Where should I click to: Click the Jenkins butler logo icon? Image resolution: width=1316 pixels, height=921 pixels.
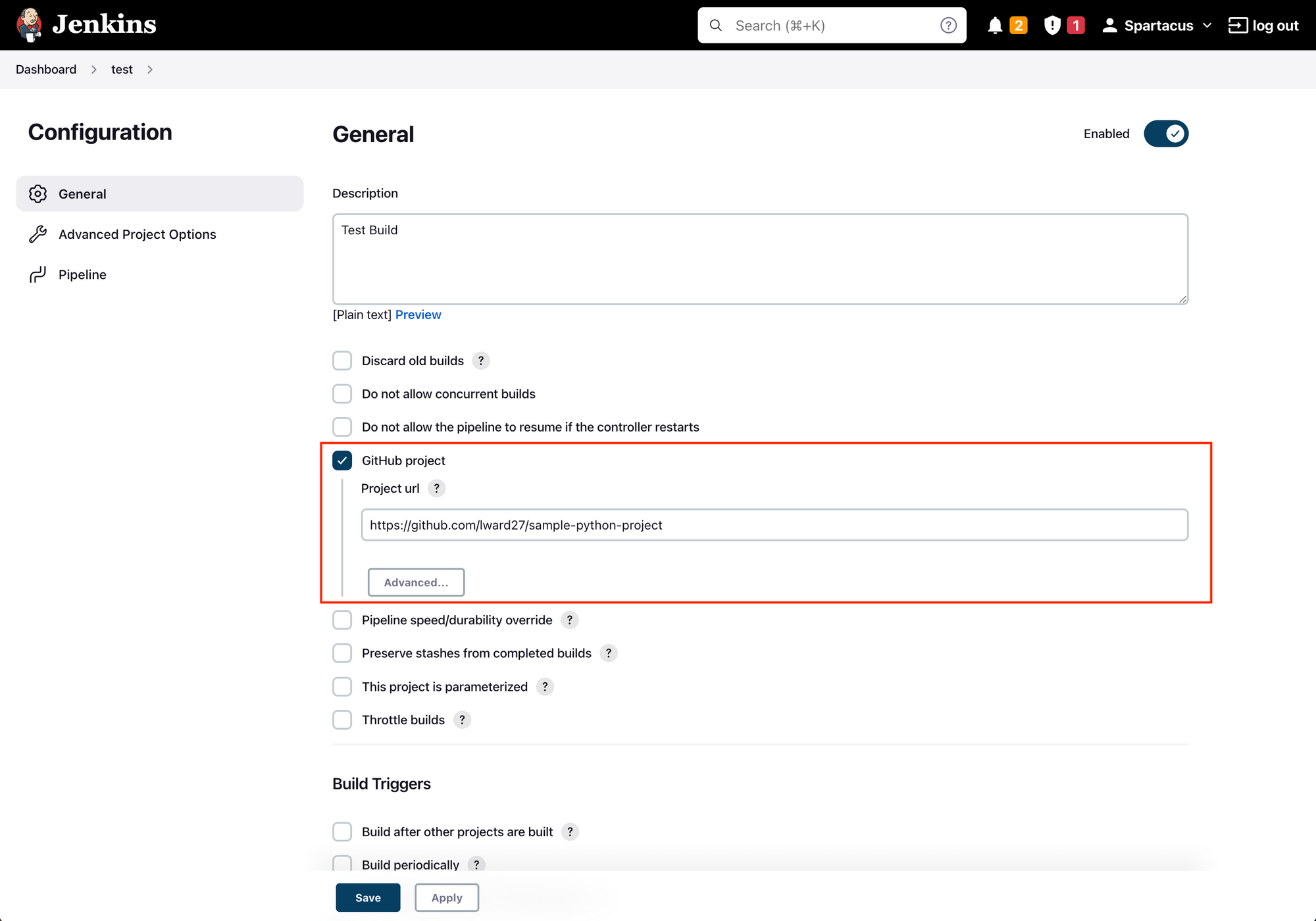click(x=29, y=25)
